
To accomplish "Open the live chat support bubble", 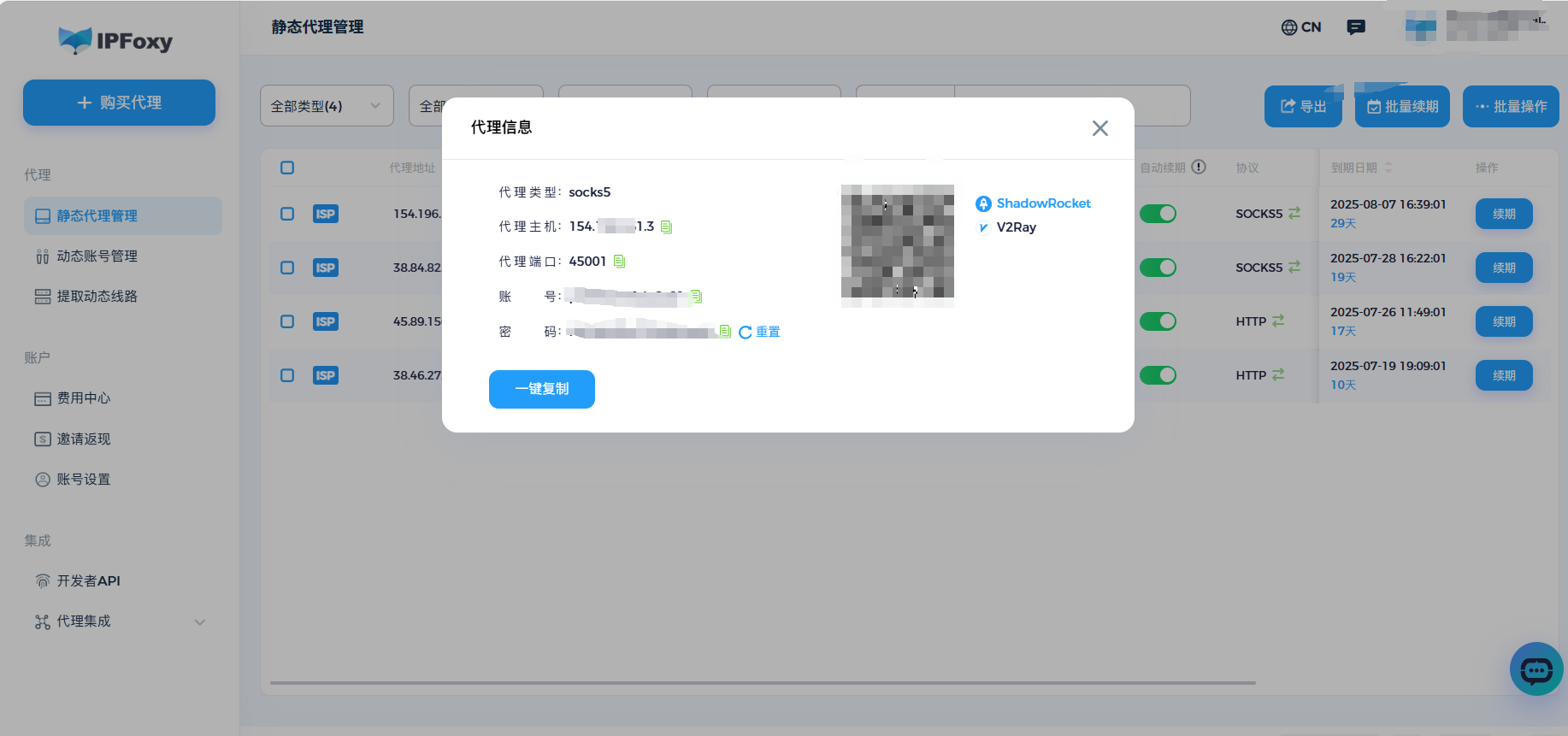I will [x=1536, y=669].
